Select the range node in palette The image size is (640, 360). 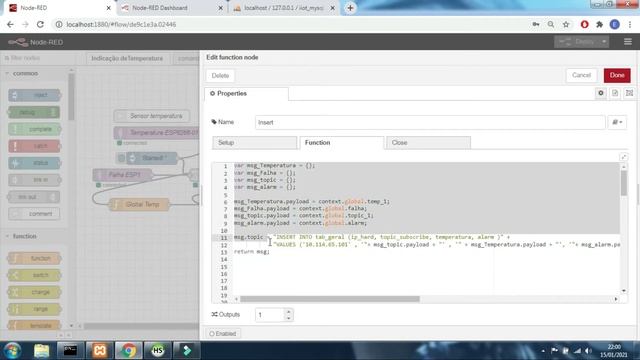coord(35,309)
